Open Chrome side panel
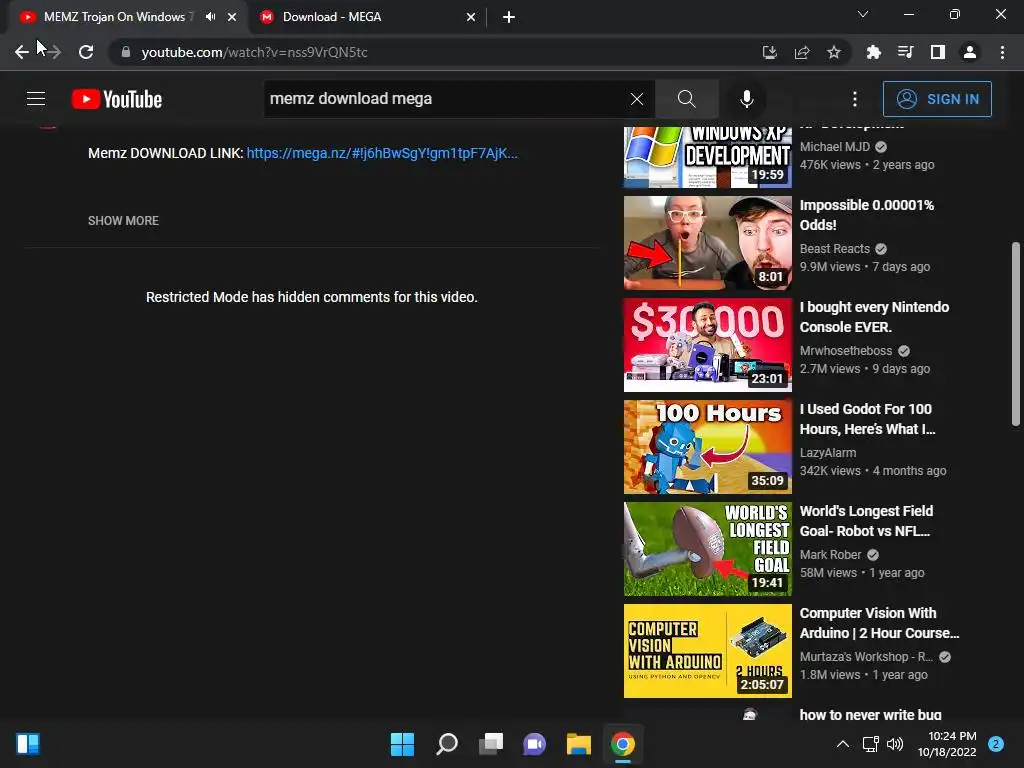This screenshot has height=768, width=1024. 938,52
